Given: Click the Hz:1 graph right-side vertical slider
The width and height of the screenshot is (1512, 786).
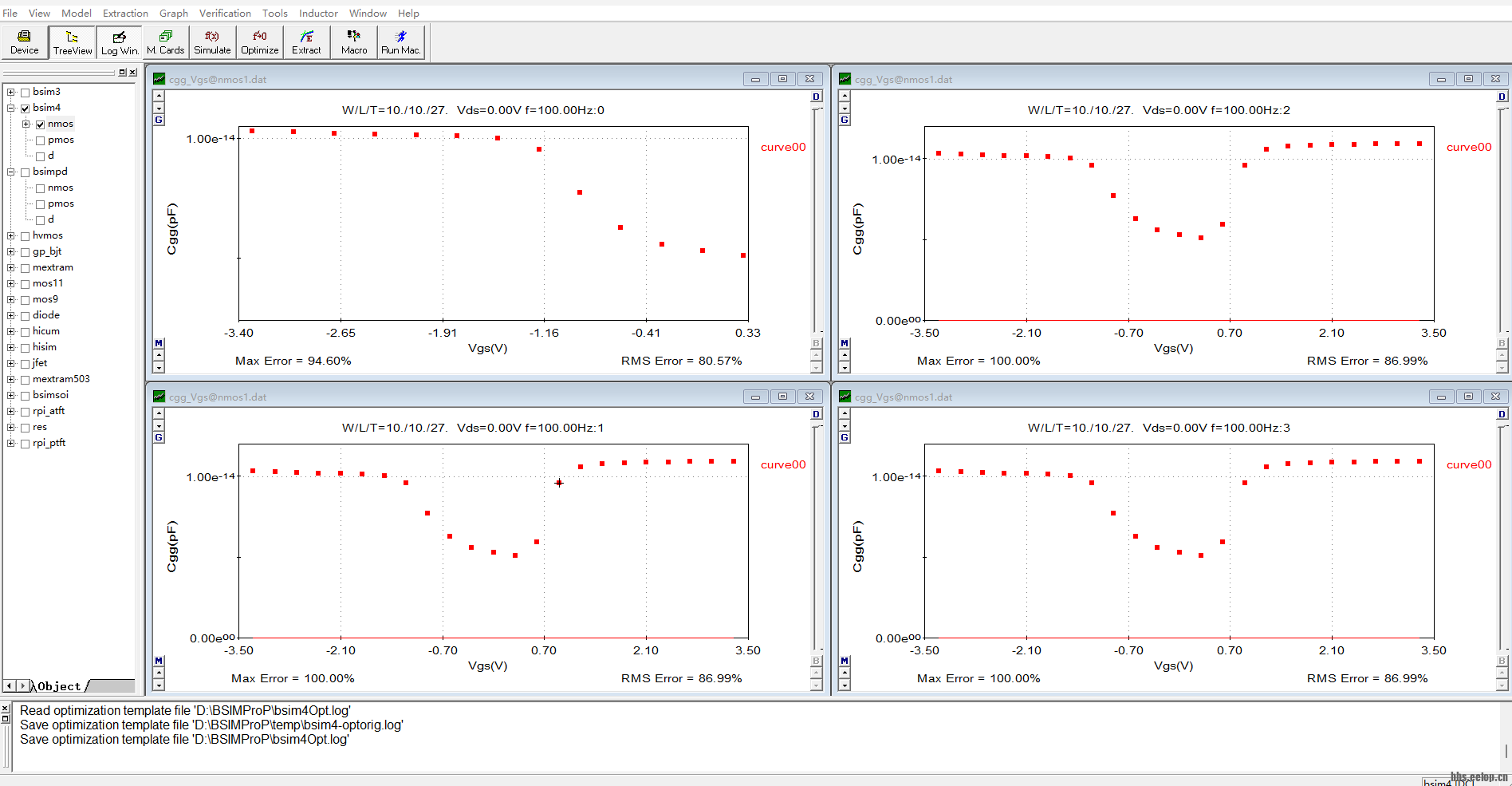Looking at the screenshot, I should pyautogui.click(x=816, y=537).
